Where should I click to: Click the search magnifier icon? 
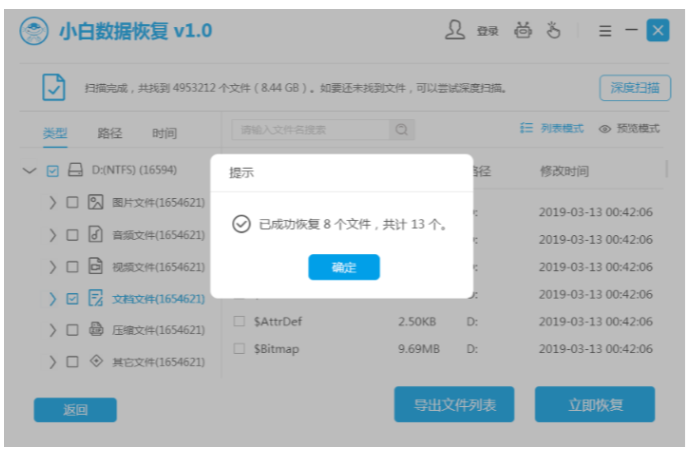(402, 130)
